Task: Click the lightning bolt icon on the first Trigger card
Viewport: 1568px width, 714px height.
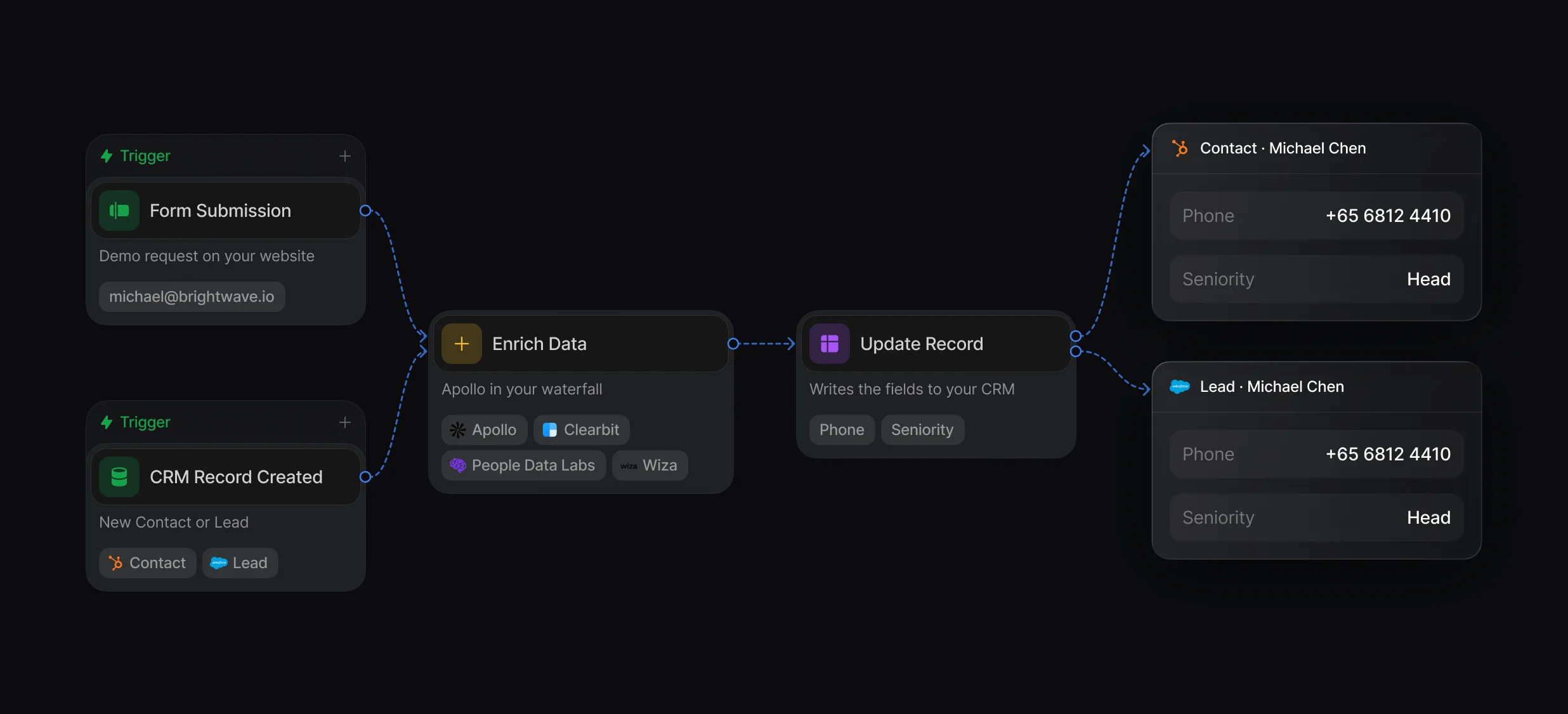Action: (107, 156)
